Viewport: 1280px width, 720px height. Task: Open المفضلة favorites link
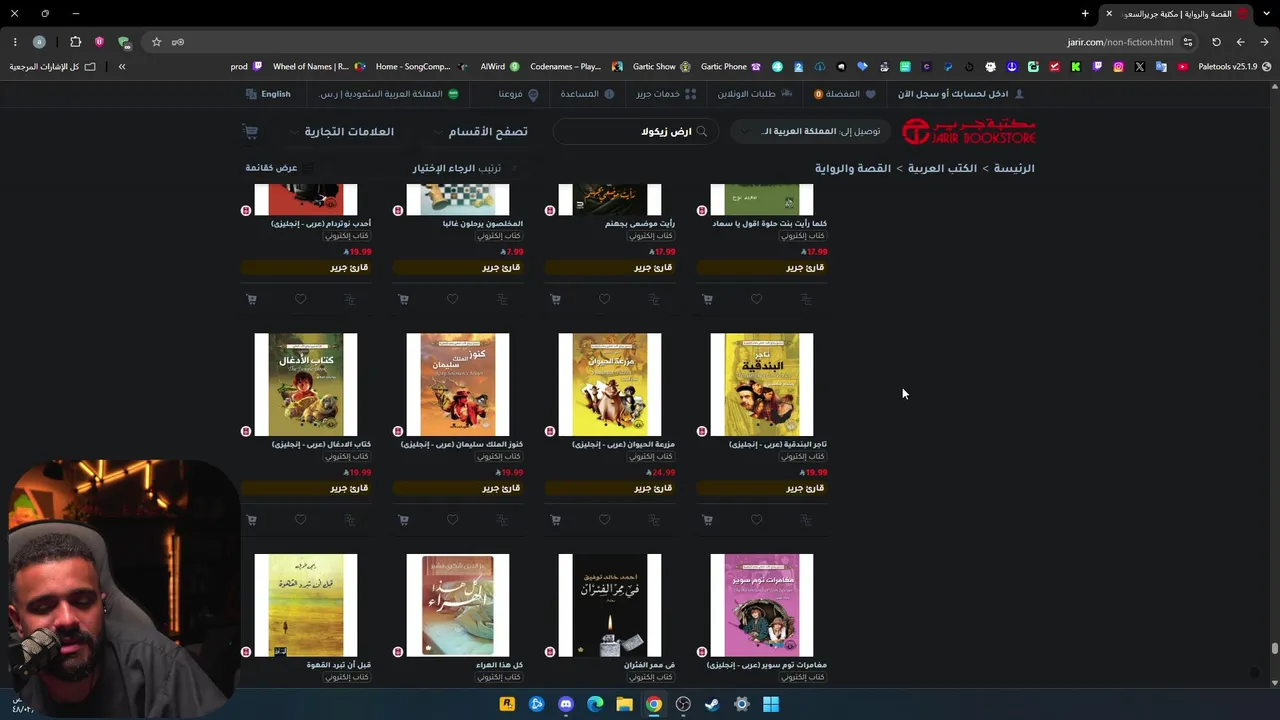pyautogui.click(x=844, y=94)
